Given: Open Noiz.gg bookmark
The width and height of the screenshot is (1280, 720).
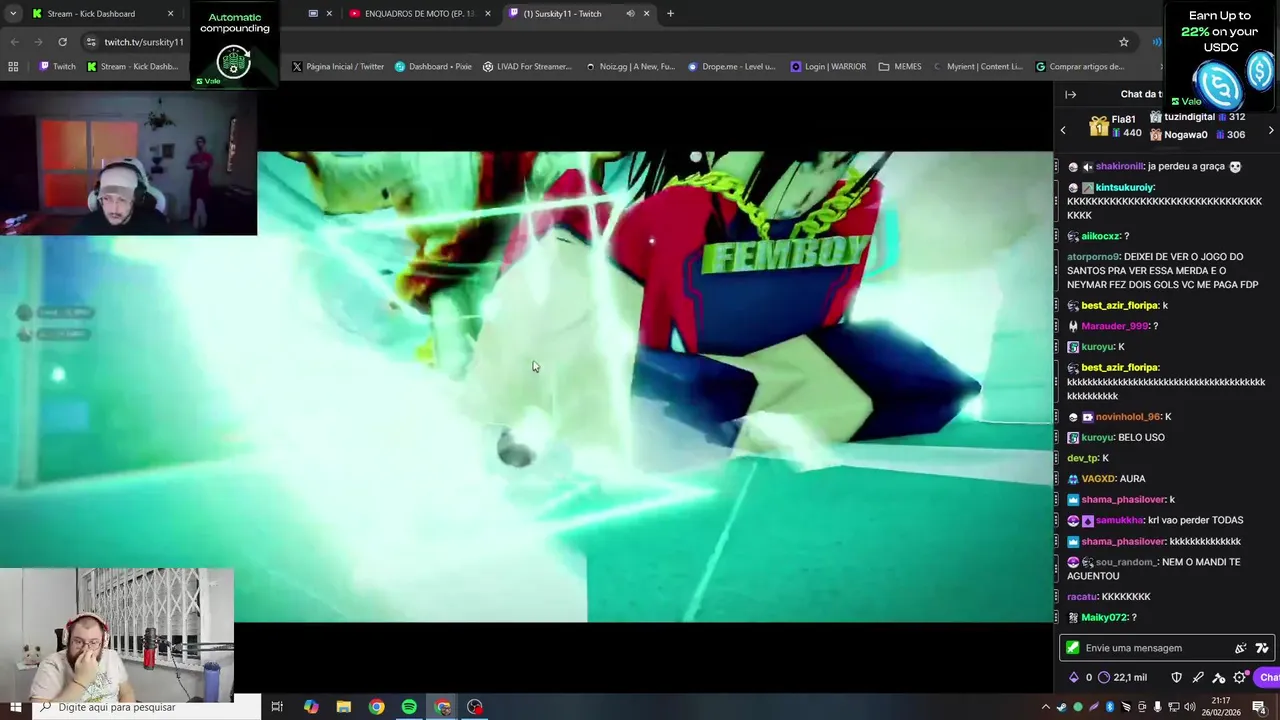Looking at the screenshot, I should [x=630, y=67].
